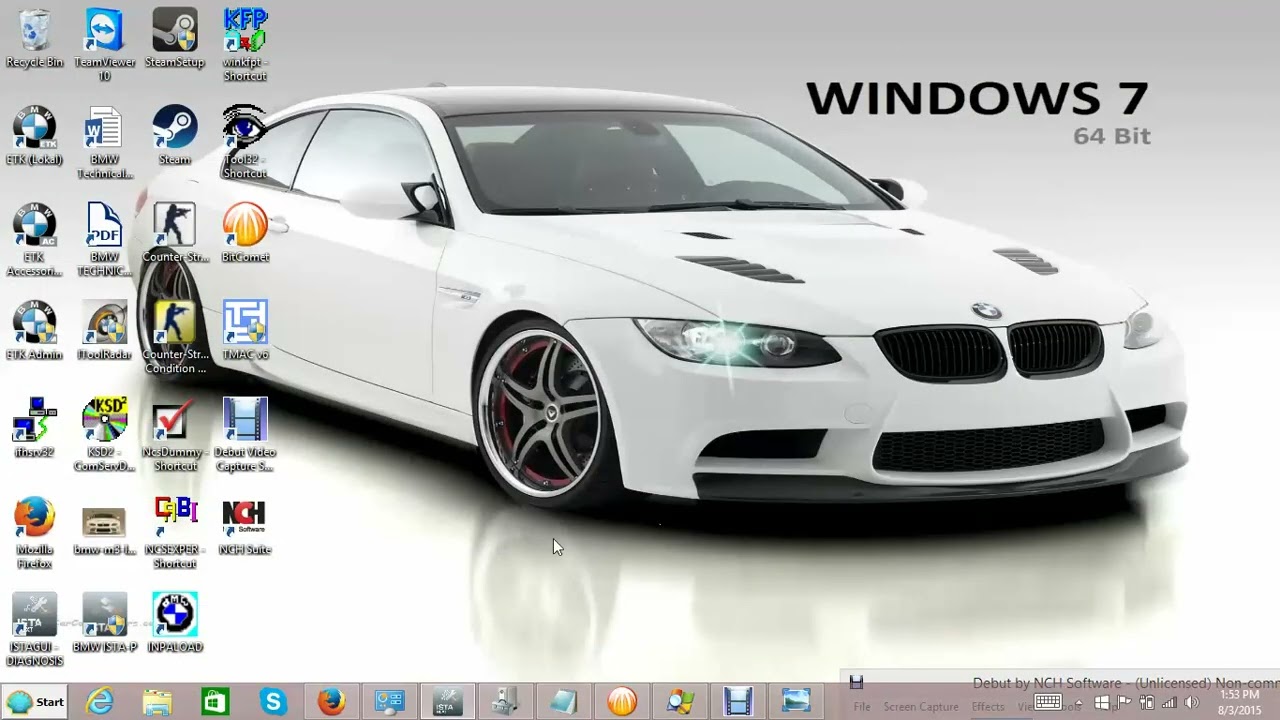Open Skype from the taskbar

(273, 702)
